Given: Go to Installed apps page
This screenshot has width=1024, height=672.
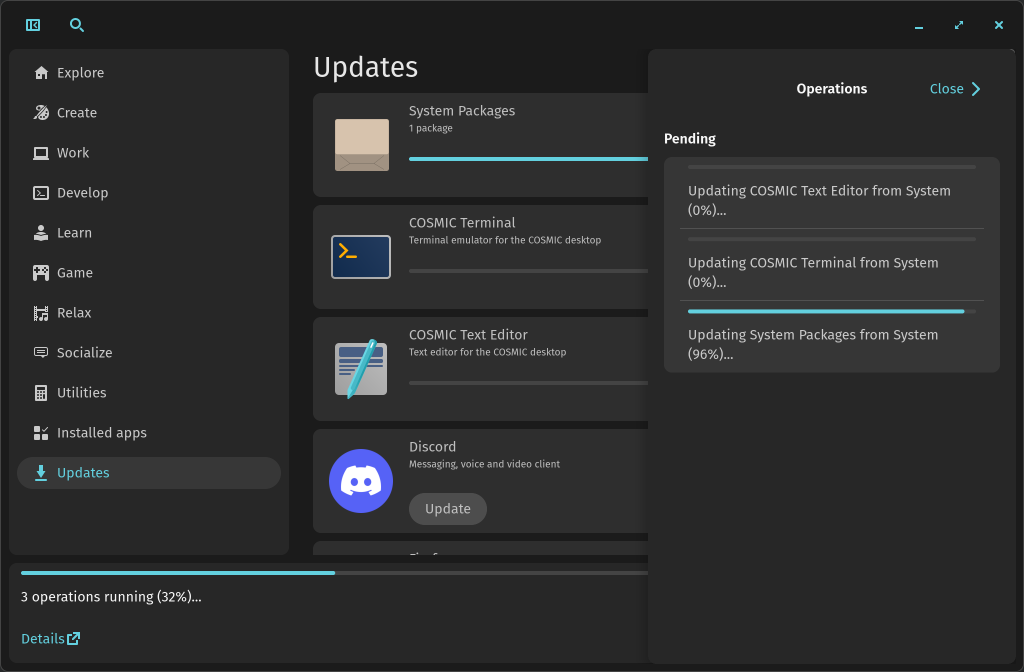Looking at the screenshot, I should click(101, 433).
